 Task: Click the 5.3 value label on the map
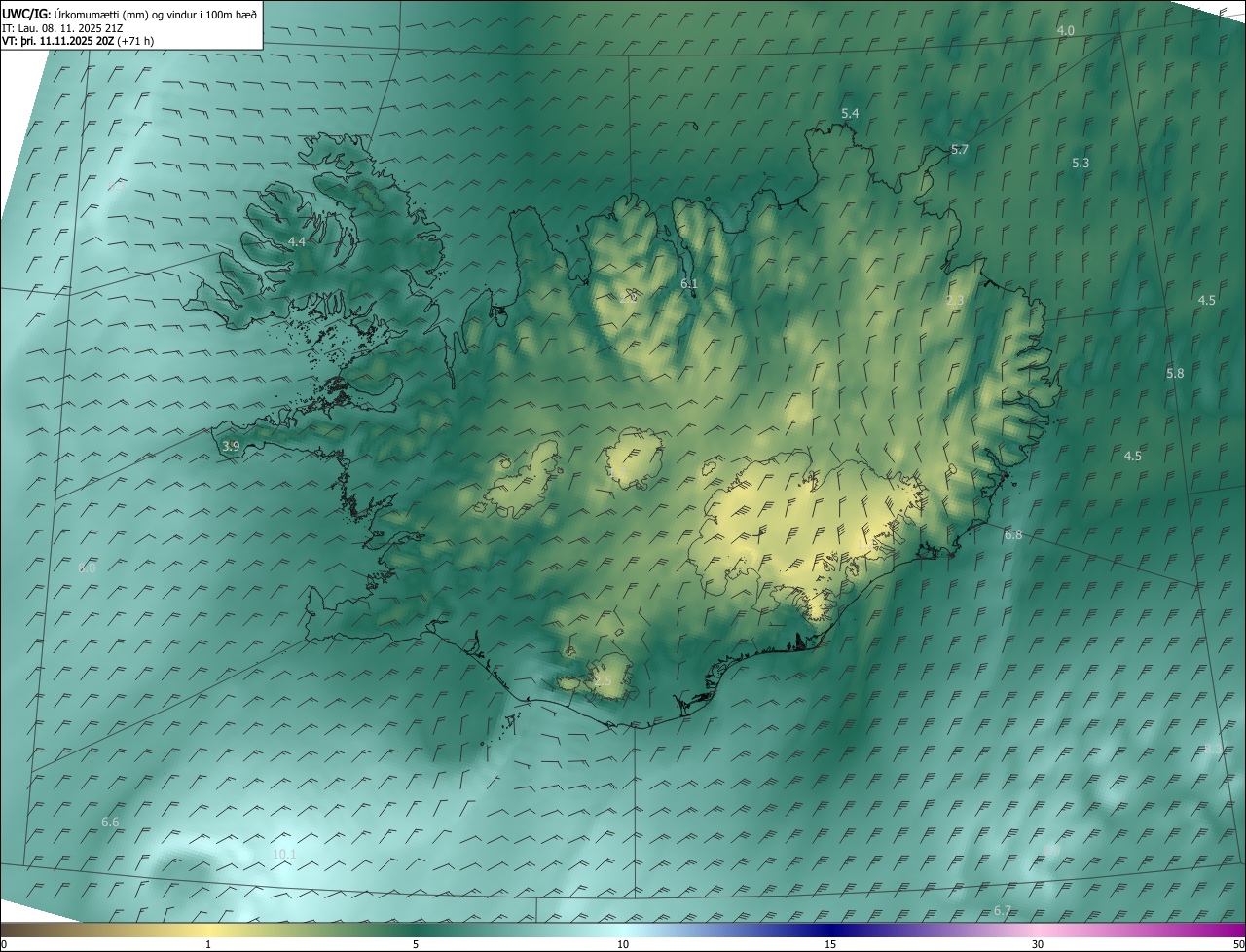(x=1081, y=164)
